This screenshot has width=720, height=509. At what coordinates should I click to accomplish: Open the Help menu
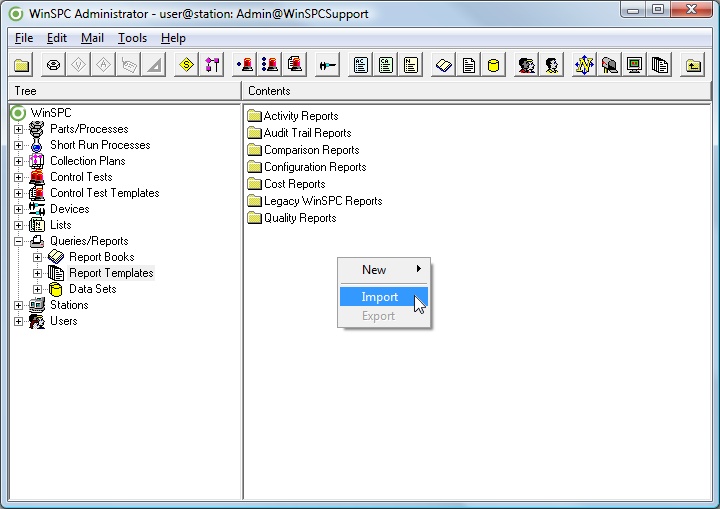[x=173, y=38]
